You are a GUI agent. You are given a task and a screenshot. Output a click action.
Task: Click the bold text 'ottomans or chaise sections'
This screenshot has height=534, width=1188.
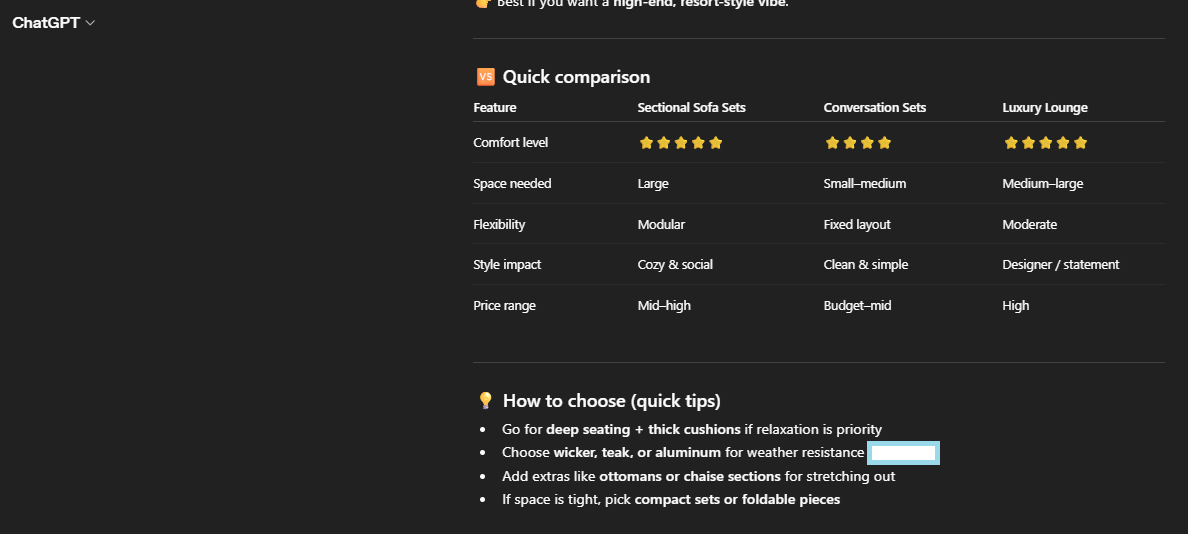(x=690, y=477)
